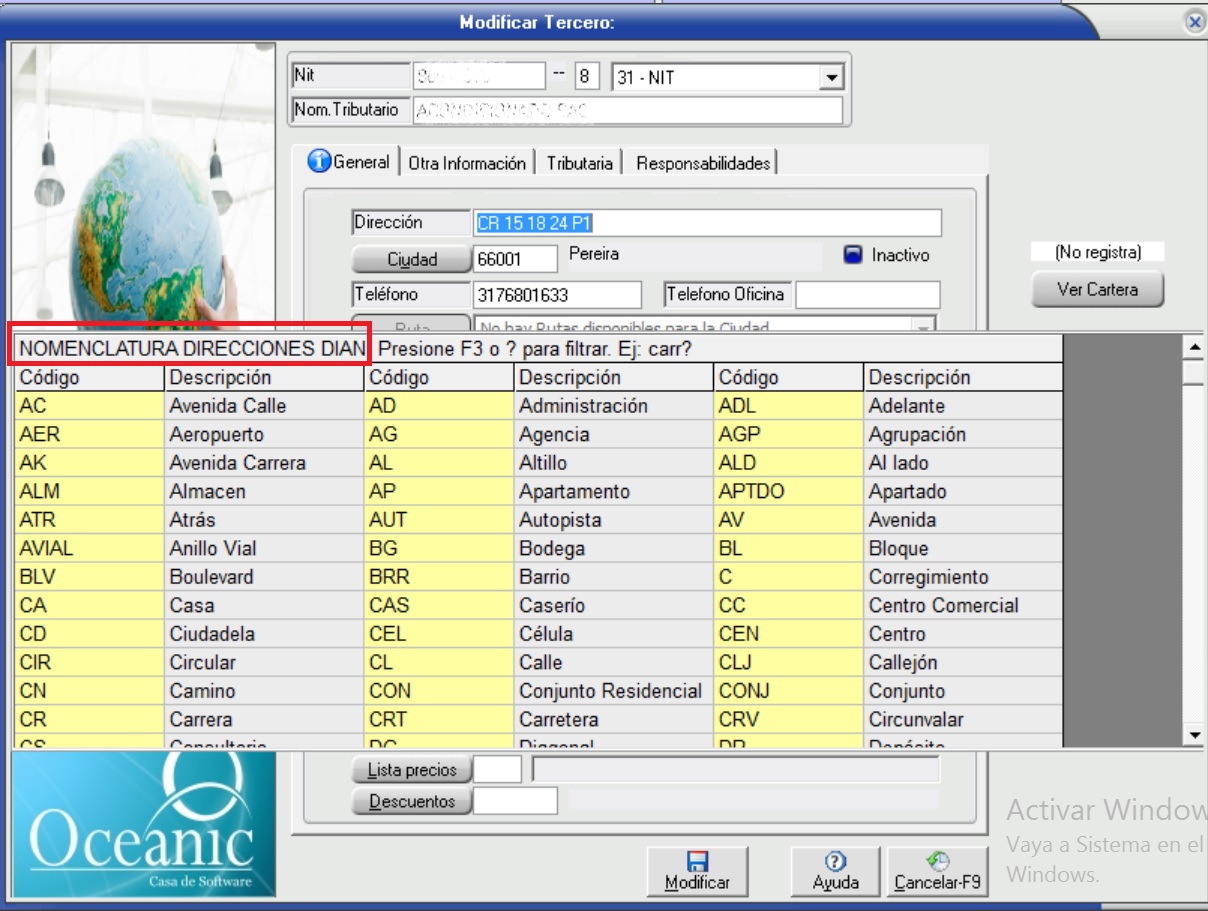Open the Tributaria tab
The image size is (1208, 911).
click(x=579, y=163)
